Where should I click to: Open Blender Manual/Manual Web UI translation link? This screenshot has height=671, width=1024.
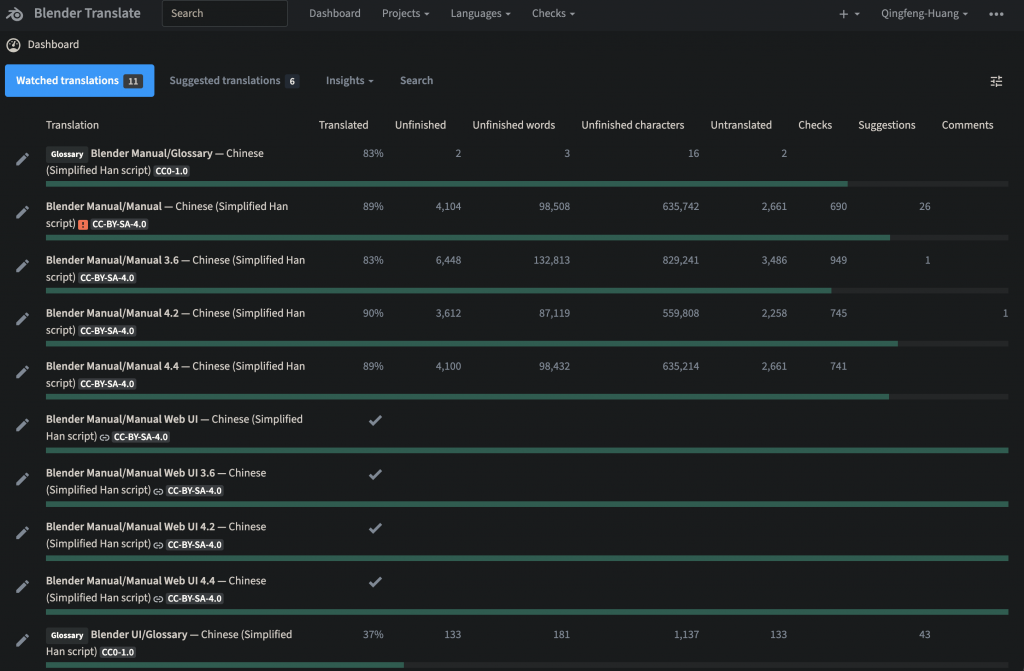point(174,427)
